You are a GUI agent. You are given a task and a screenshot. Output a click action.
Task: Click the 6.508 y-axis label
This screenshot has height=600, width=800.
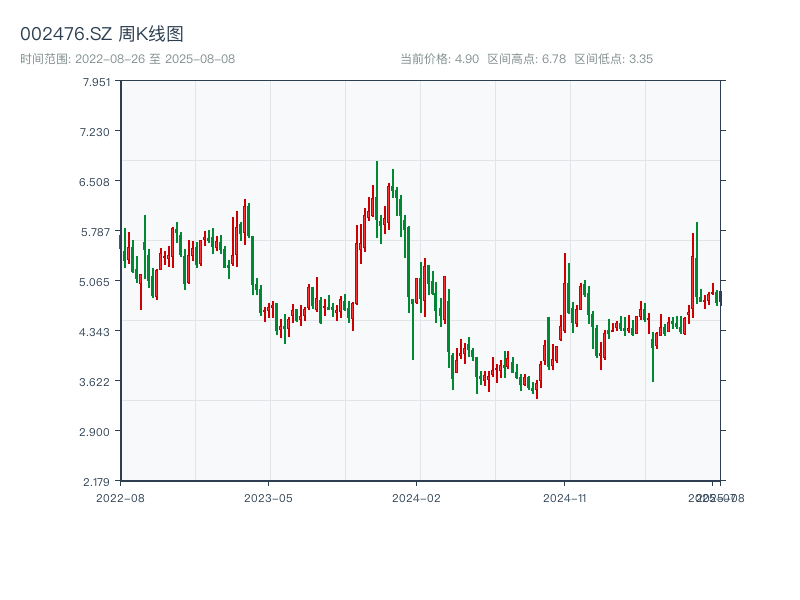[97, 181]
